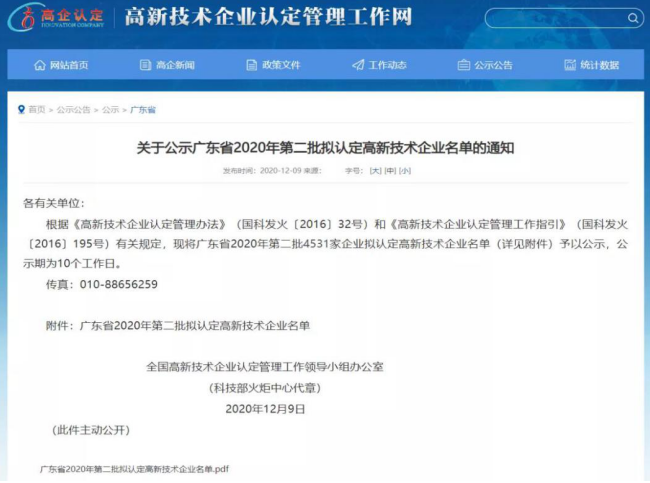Click the news icon beside 高企新闻
Screen dimensions: 650x483
145,65
